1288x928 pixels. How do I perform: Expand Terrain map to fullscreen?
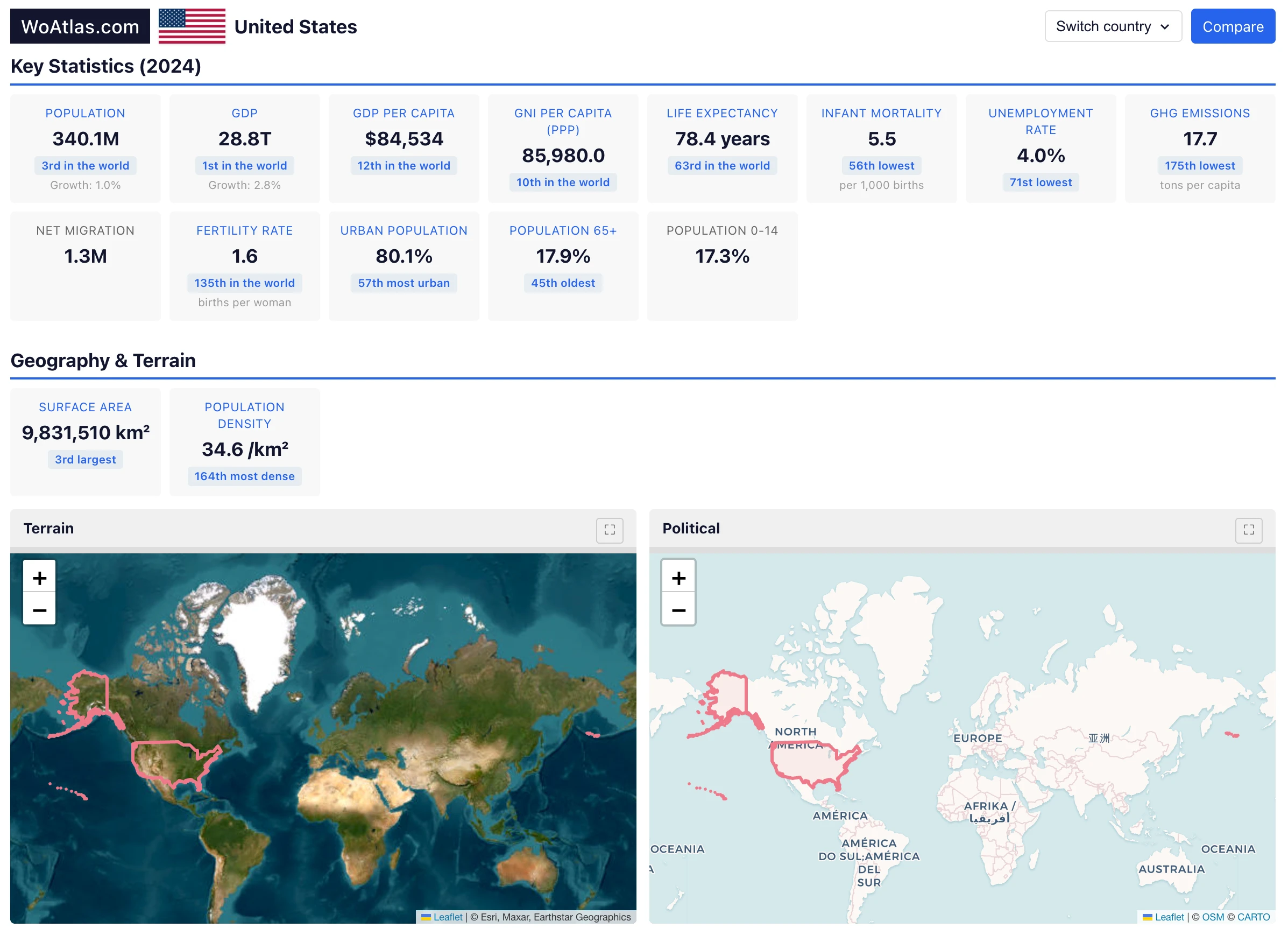610,530
